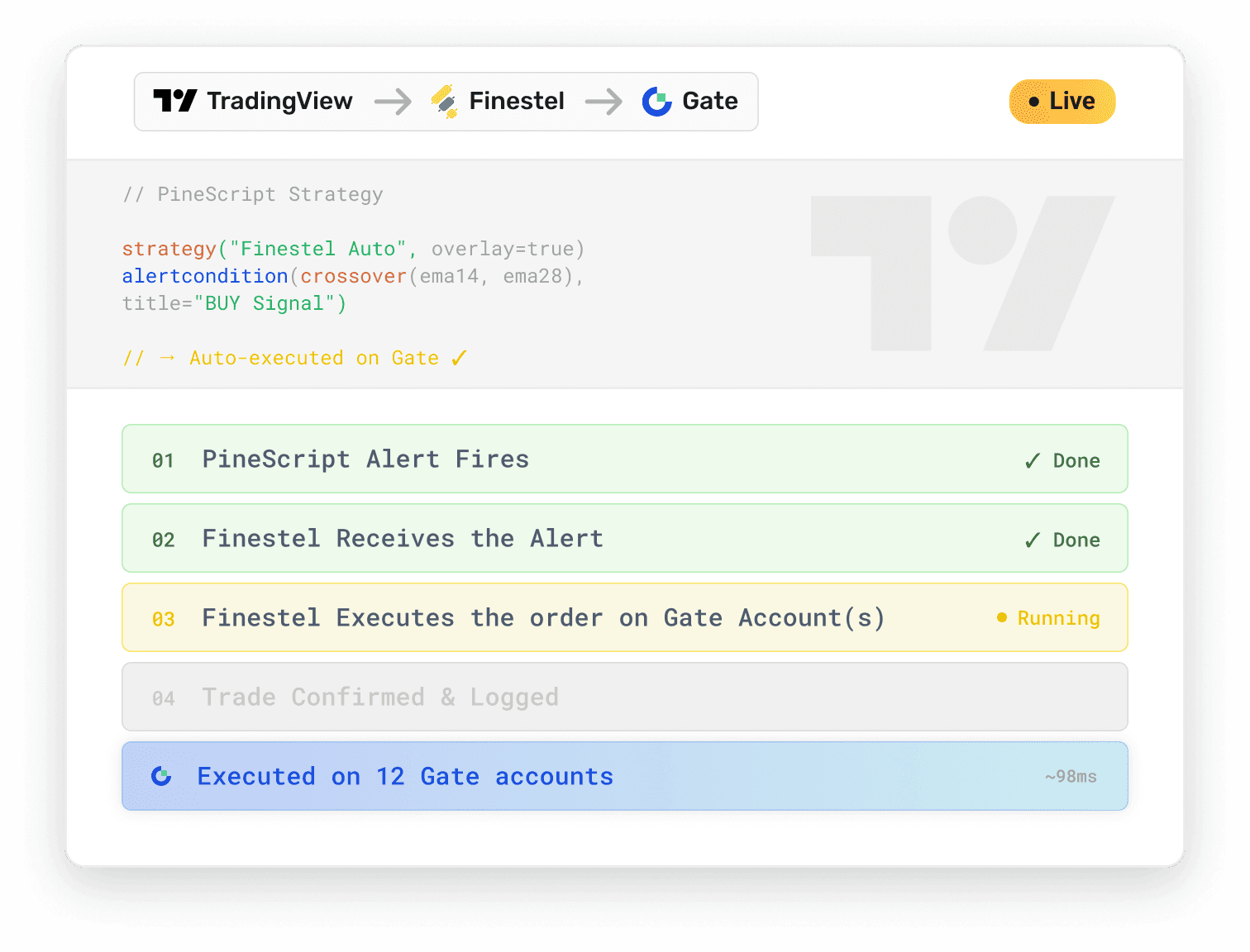This screenshot has width=1250, height=952.
Task: Click the Finestel plug icon
Action: click(445, 102)
